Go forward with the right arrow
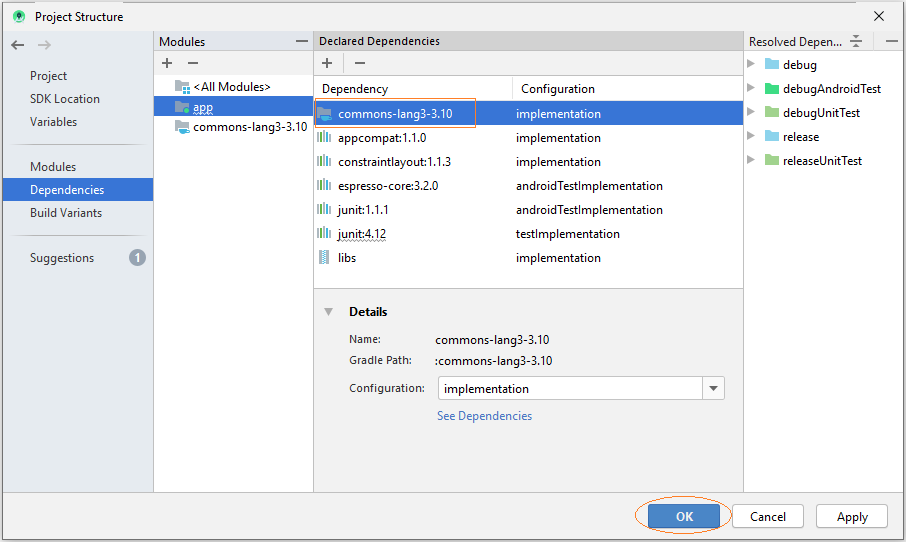 pos(44,45)
